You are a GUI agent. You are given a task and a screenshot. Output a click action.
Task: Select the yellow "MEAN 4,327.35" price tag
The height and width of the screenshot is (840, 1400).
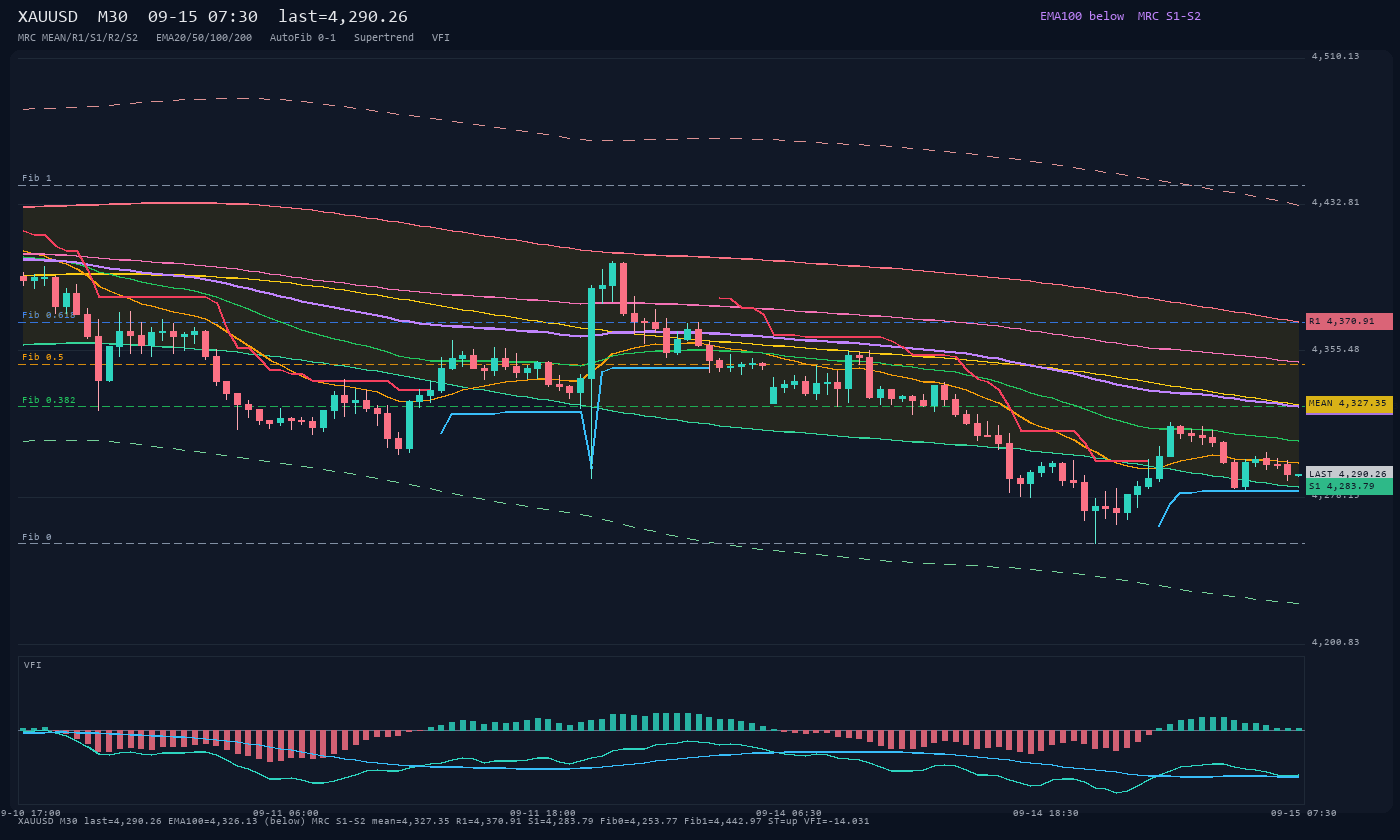[x=1349, y=403]
